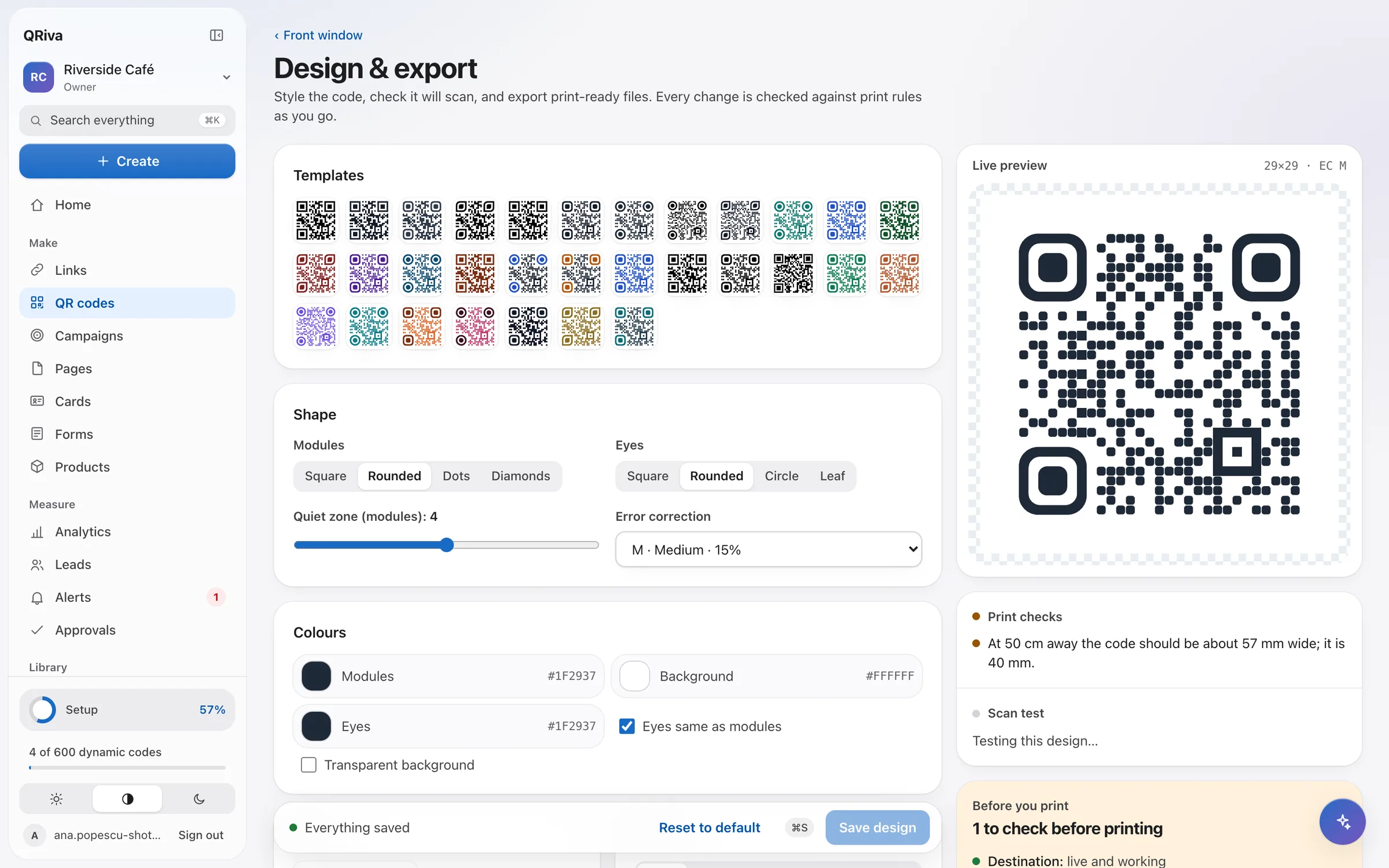Set eyes shape to Circle

pos(781,476)
